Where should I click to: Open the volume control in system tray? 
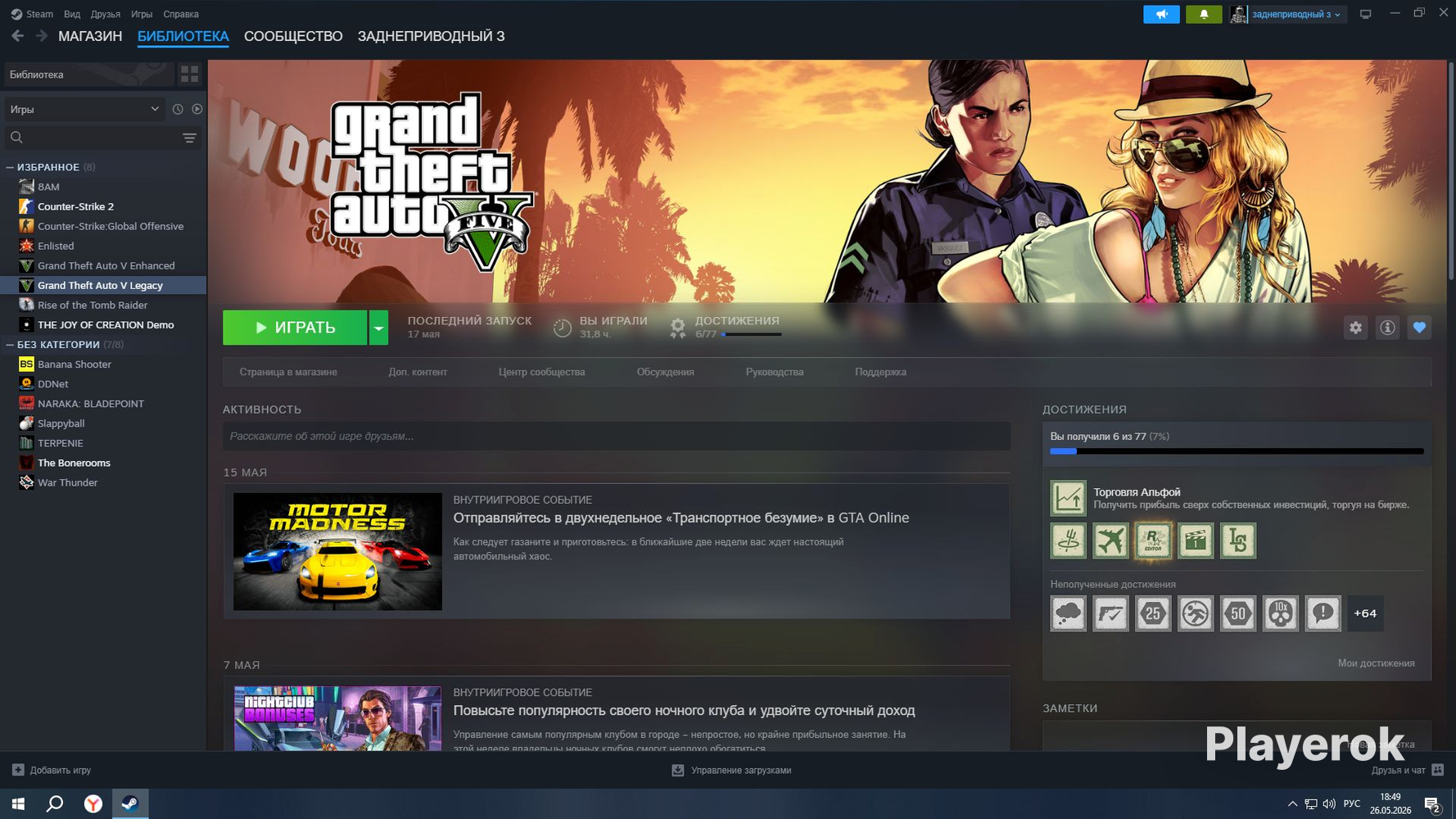(x=1329, y=804)
